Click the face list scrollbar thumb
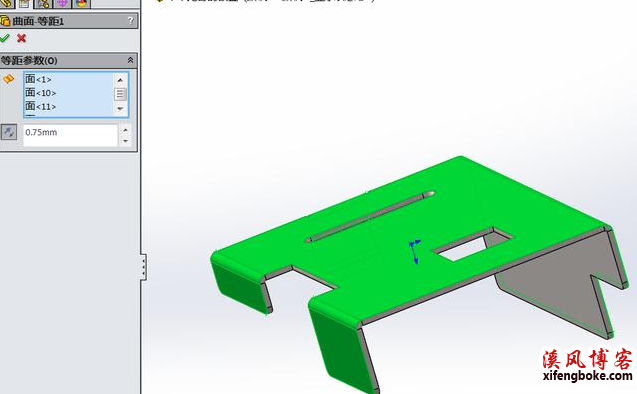The height and width of the screenshot is (394, 637). 120,94
